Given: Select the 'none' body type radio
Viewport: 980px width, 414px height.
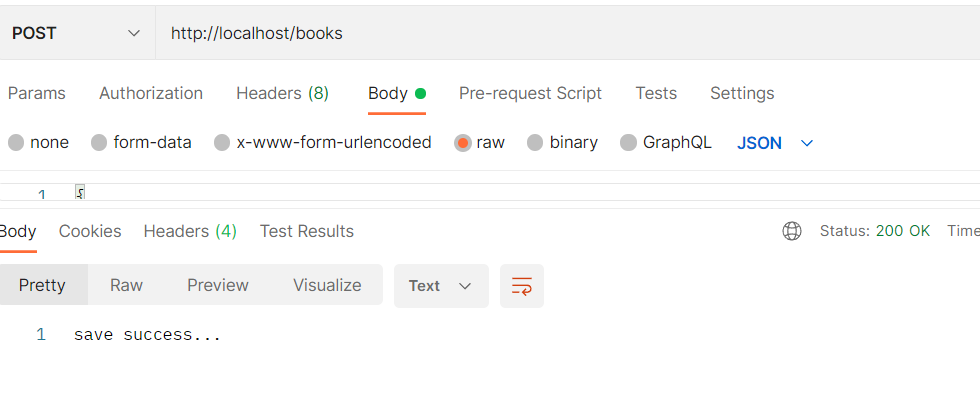Looking at the screenshot, I should coord(16,143).
